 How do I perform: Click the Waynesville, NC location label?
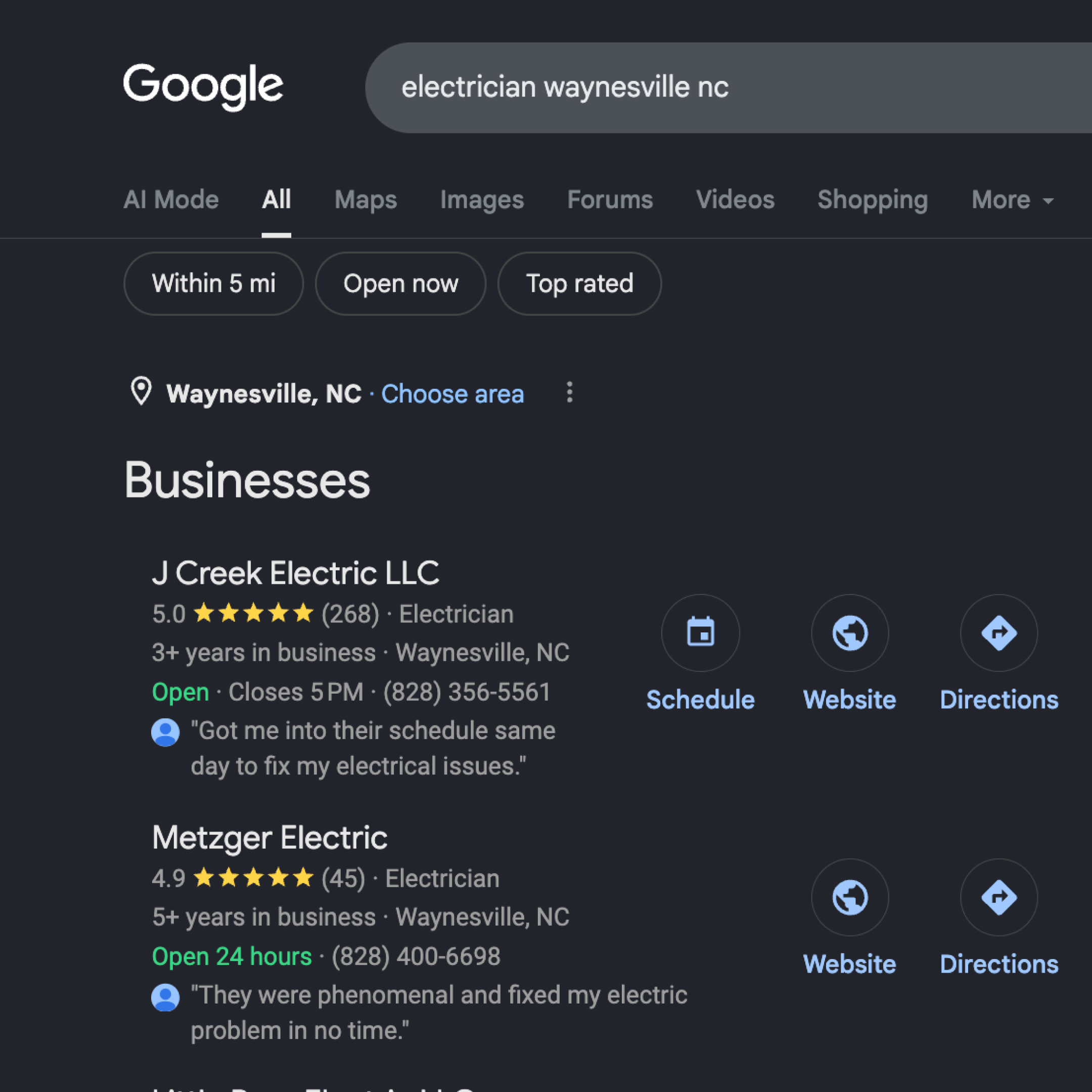[x=263, y=393]
